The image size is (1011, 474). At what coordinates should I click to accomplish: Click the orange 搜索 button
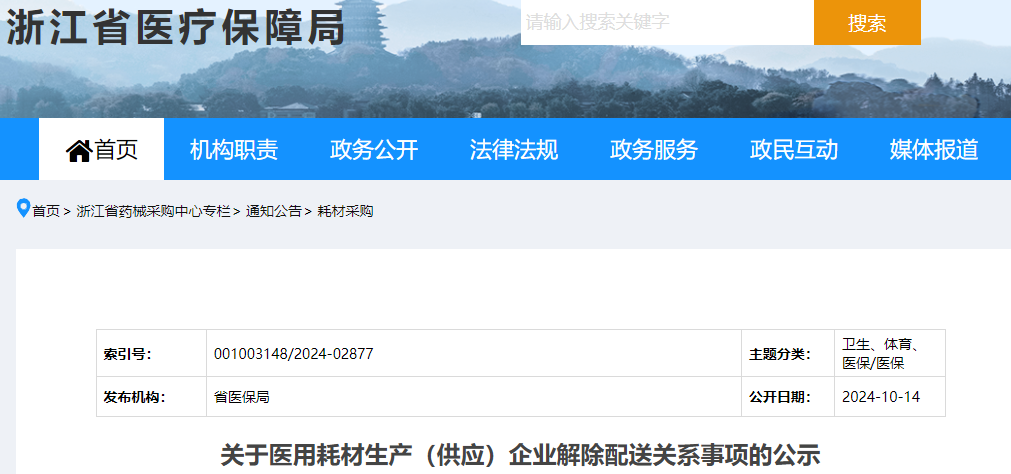tap(867, 23)
